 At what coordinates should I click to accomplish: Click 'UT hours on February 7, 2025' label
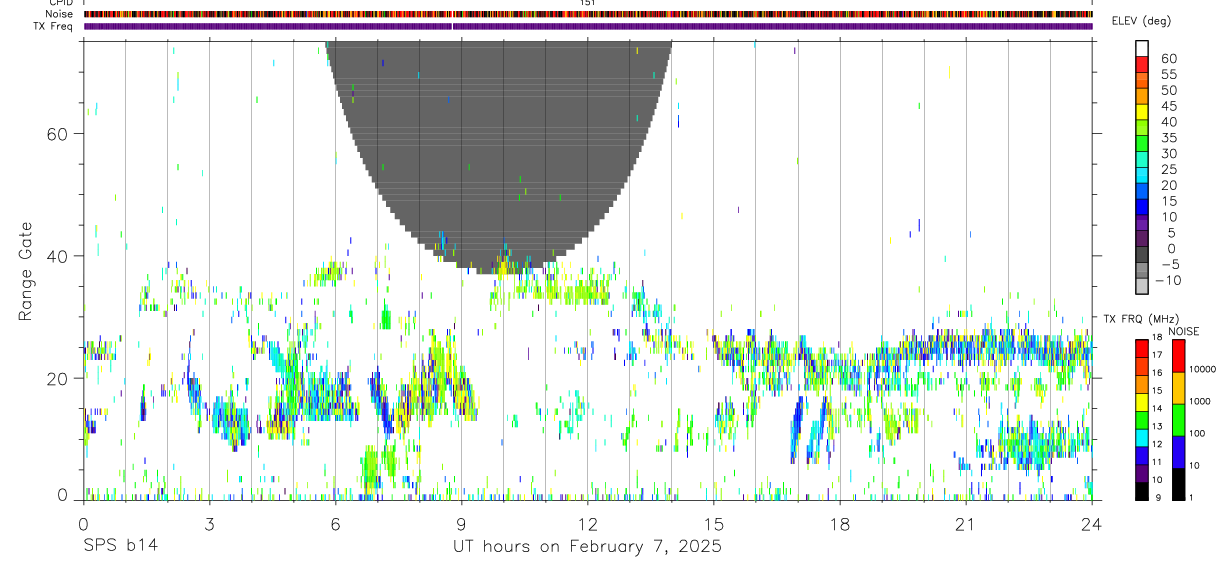click(x=587, y=546)
